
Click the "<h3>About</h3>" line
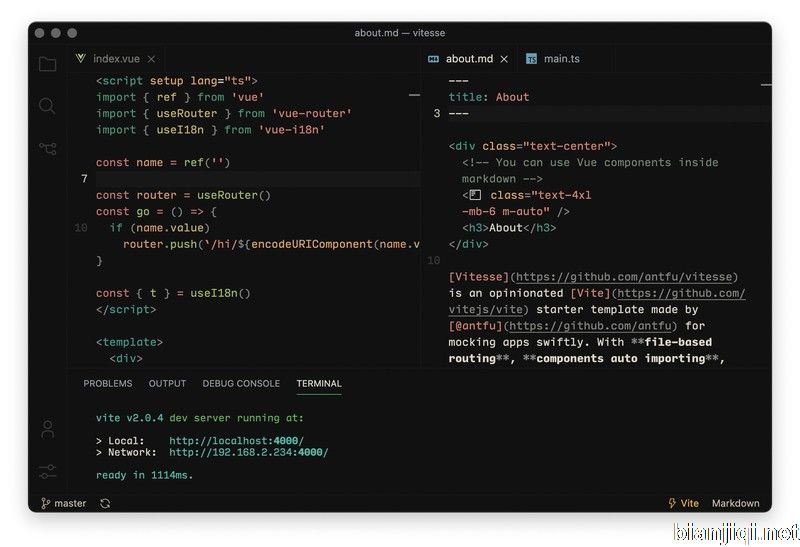(x=509, y=228)
